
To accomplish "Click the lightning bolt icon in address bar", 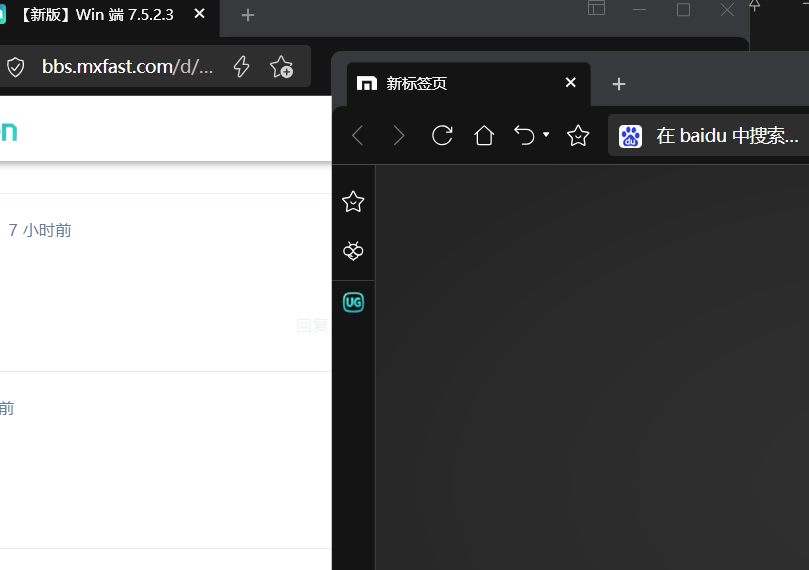I will [241, 67].
